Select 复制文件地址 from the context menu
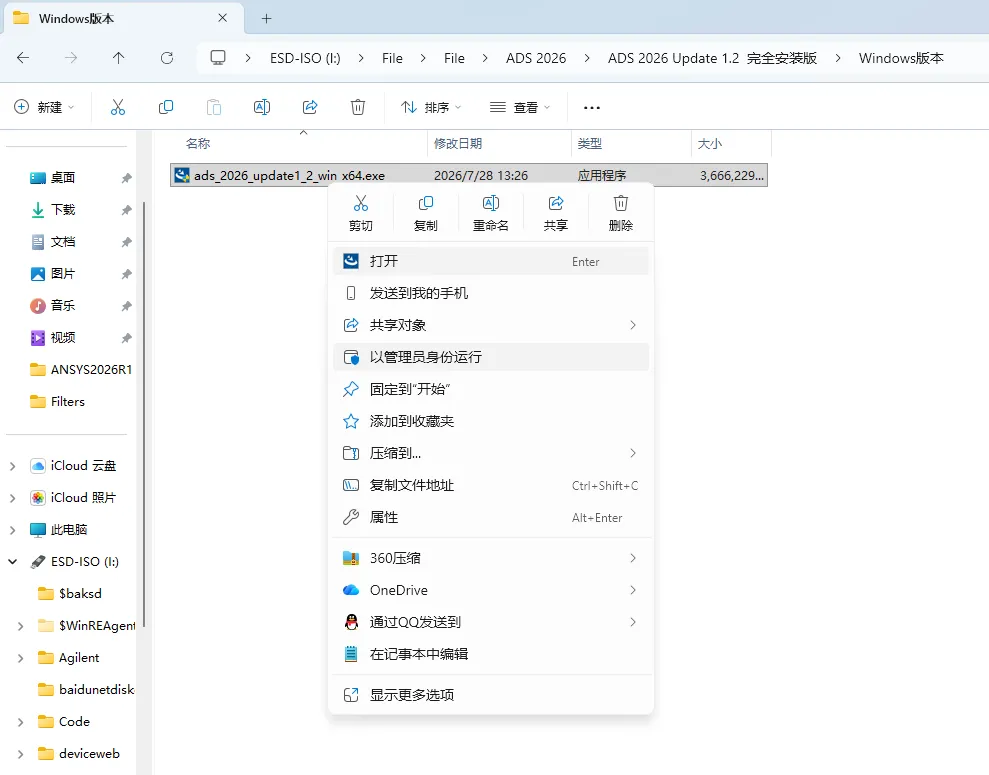The height and width of the screenshot is (775, 989). [491, 486]
